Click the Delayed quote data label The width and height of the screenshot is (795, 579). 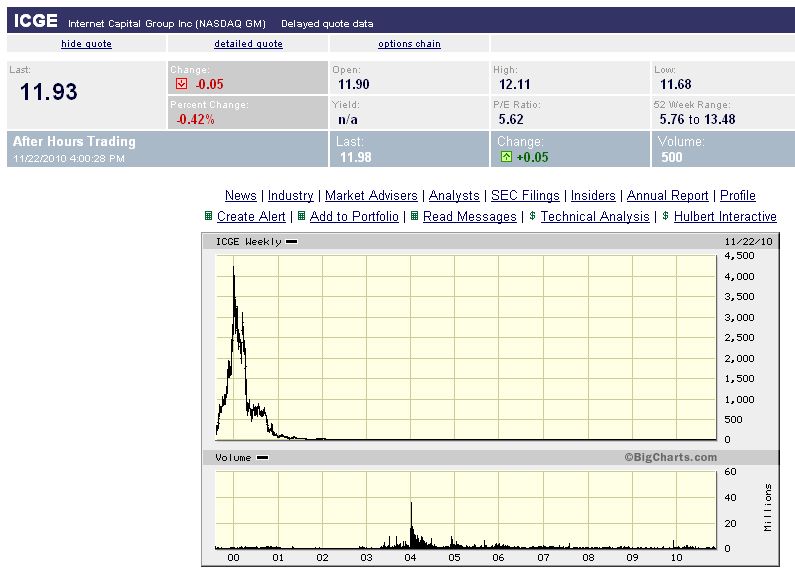click(327, 23)
